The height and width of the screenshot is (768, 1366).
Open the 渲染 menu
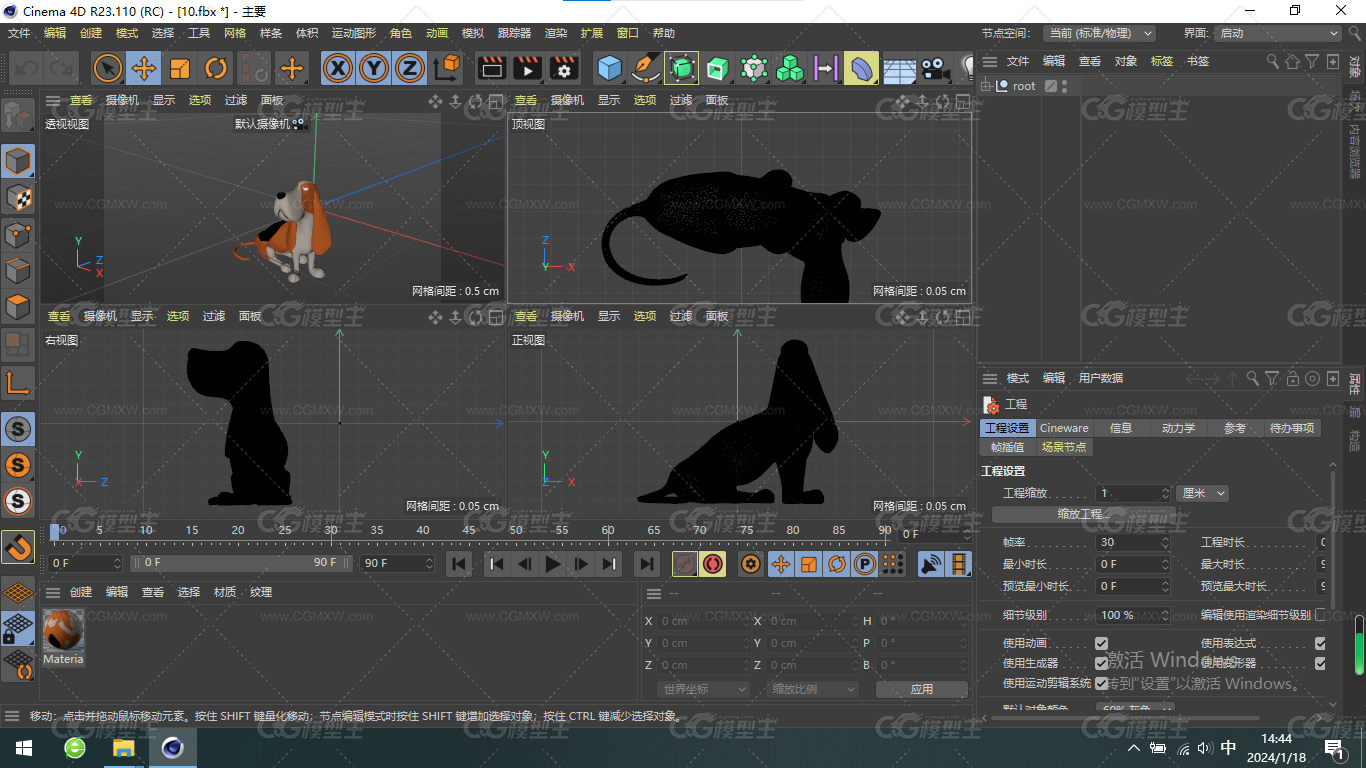coord(556,33)
